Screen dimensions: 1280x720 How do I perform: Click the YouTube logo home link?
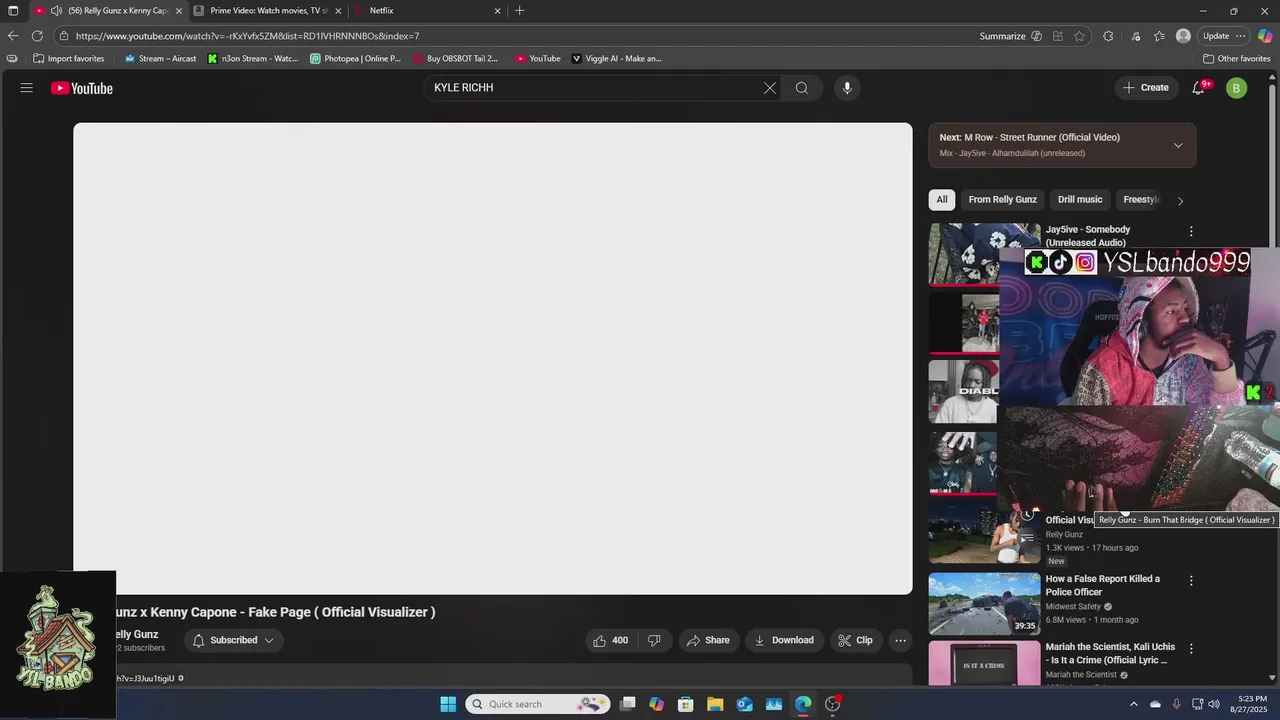(x=82, y=88)
